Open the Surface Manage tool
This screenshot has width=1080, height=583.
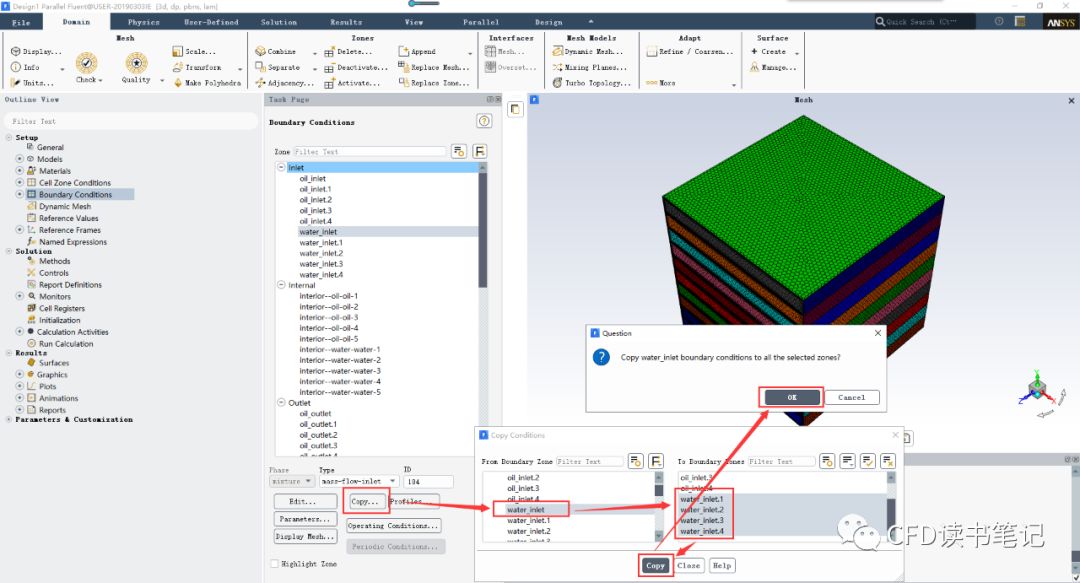pos(773,68)
